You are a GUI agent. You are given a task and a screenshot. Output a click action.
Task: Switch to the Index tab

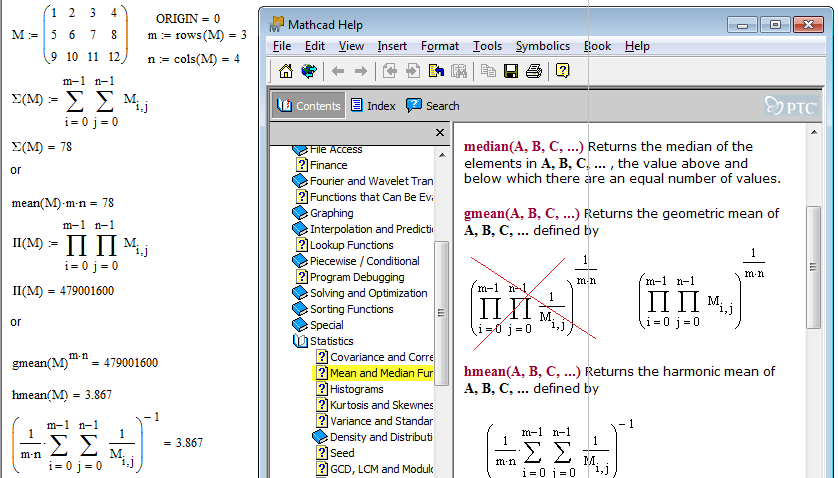click(x=373, y=106)
